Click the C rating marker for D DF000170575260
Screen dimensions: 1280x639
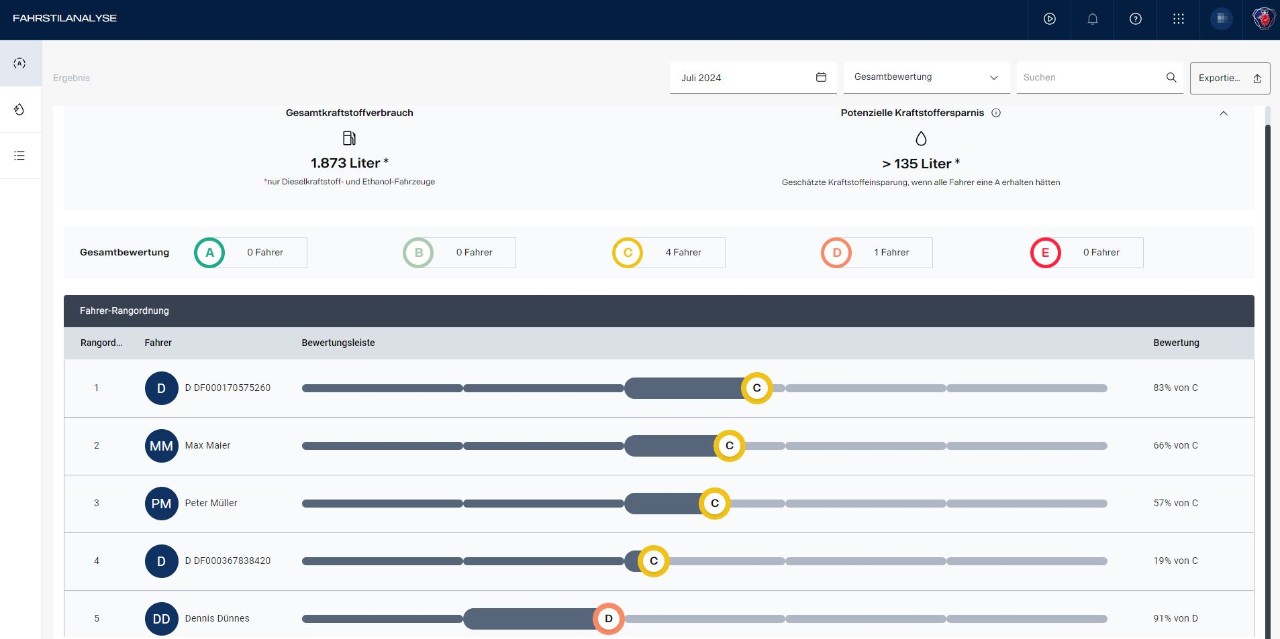point(757,387)
